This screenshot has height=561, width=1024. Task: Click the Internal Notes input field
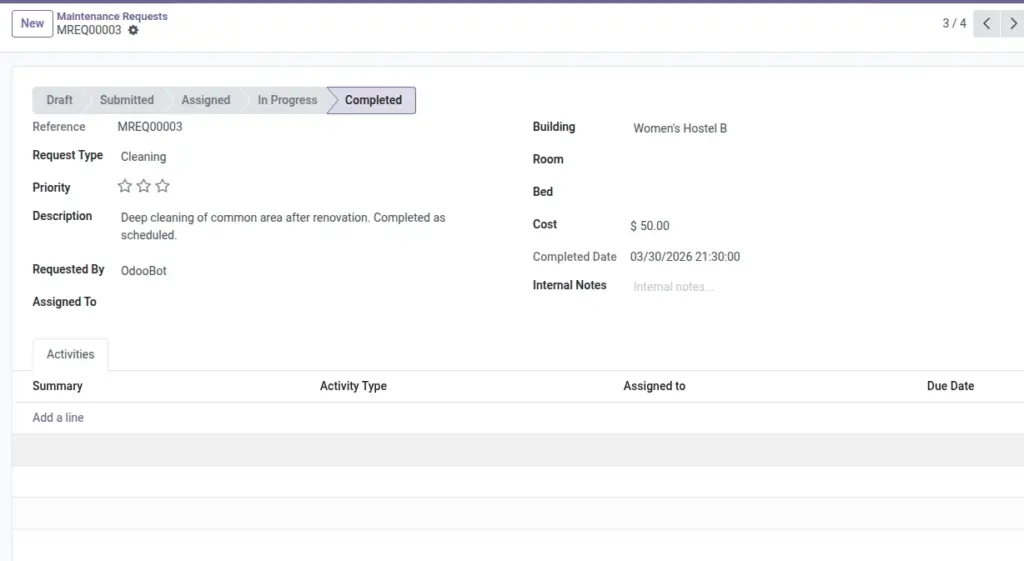coord(823,287)
